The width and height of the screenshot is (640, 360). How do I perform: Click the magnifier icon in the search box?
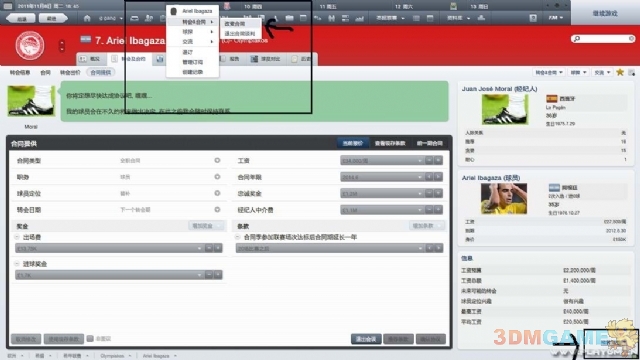[x=577, y=39]
